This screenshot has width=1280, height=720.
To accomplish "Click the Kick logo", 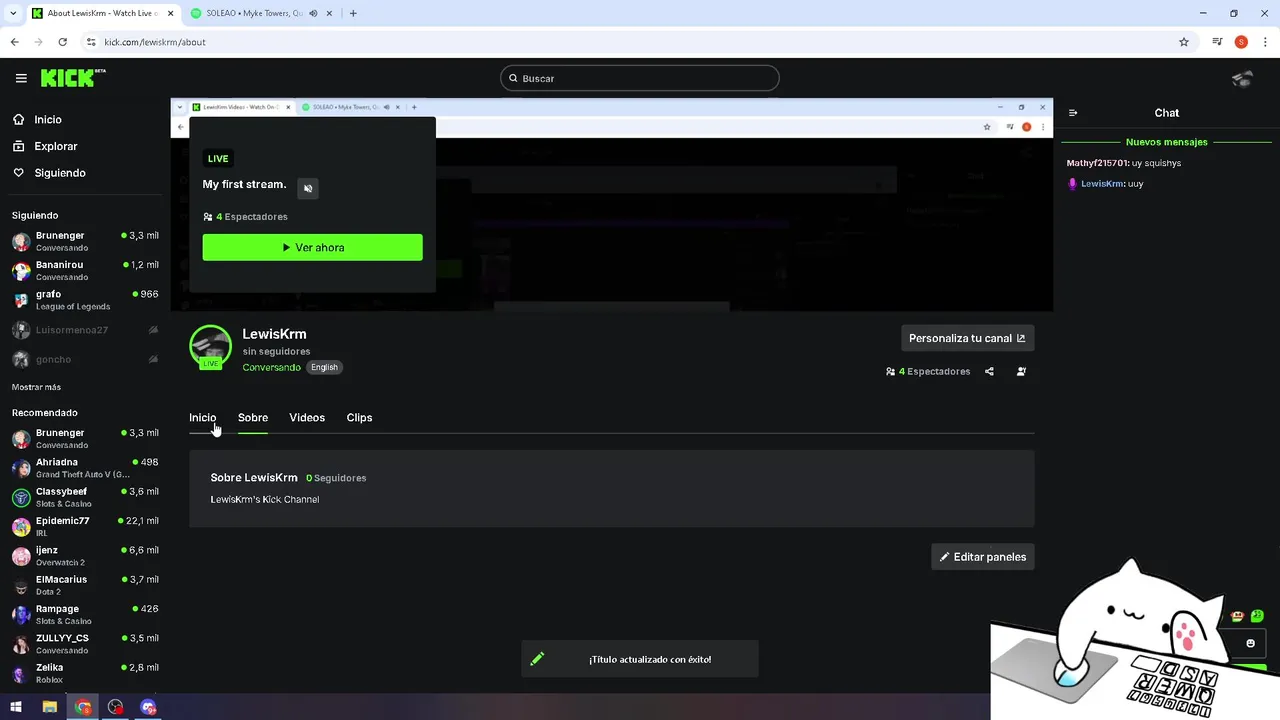I will pyautogui.click(x=73, y=78).
